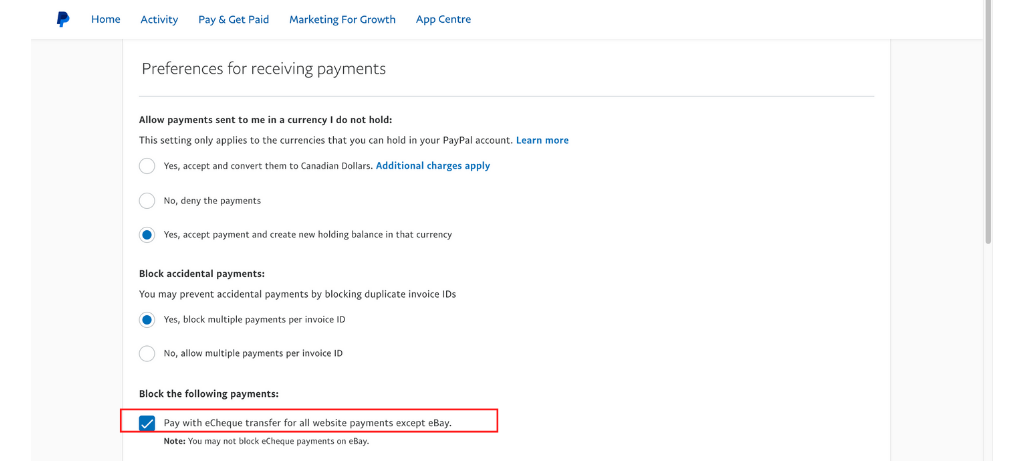Click the 'Pay with eCheque transfer' label text

[308, 423]
